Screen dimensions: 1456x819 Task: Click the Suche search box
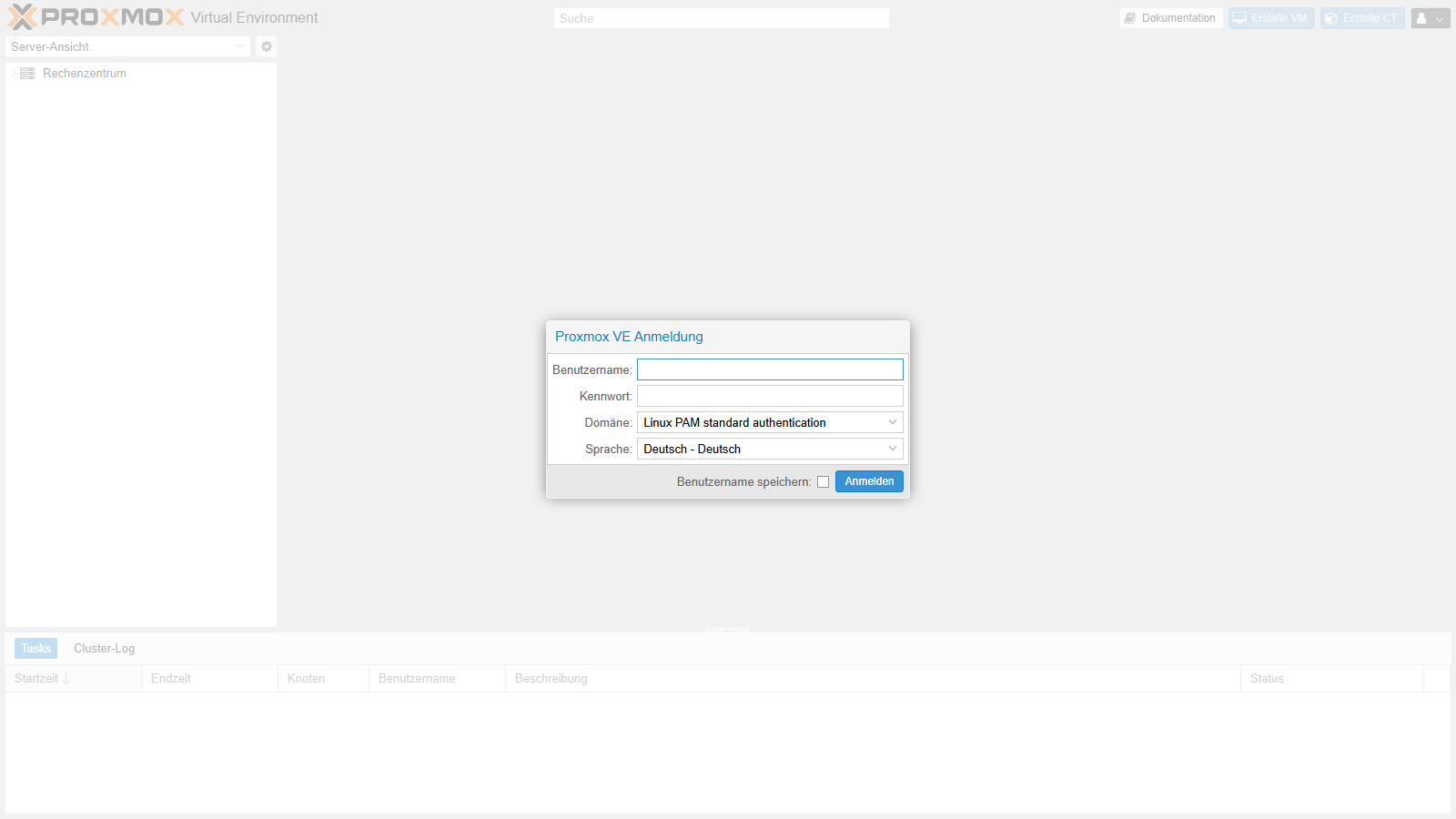pyautogui.click(x=722, y=18)
